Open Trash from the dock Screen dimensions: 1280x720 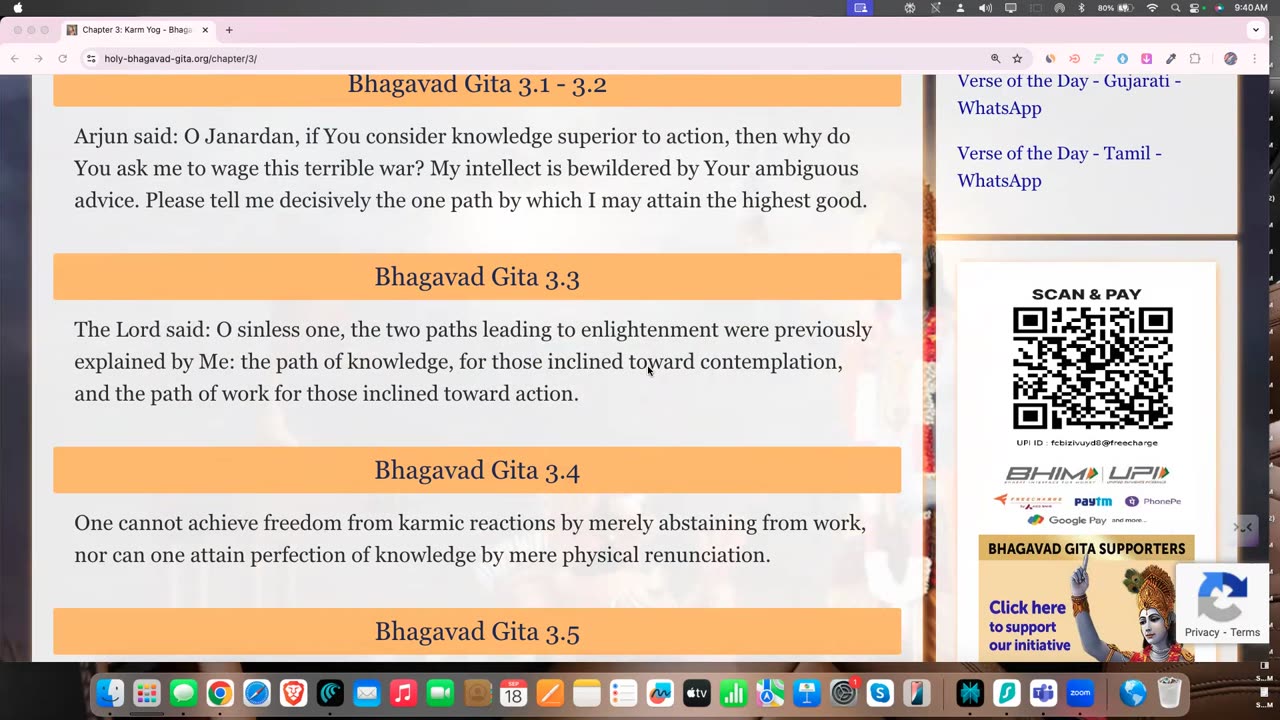tap(1169, 693)
